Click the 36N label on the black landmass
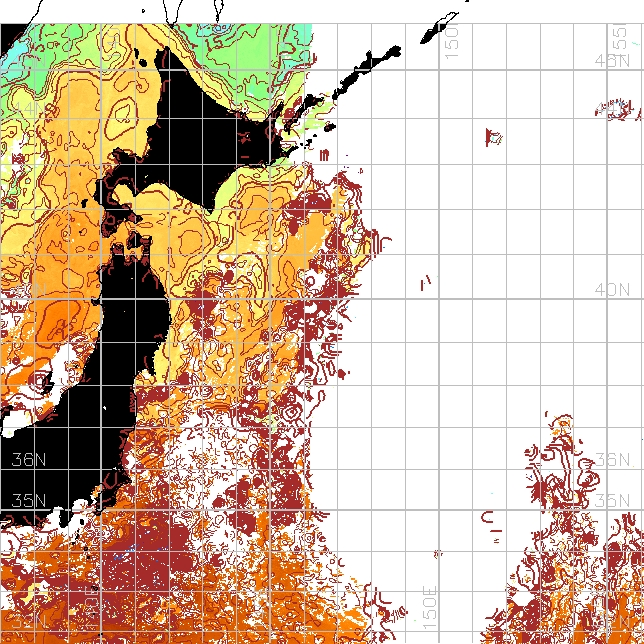Screen dimensions: 644x644 (x=29, y=460)
